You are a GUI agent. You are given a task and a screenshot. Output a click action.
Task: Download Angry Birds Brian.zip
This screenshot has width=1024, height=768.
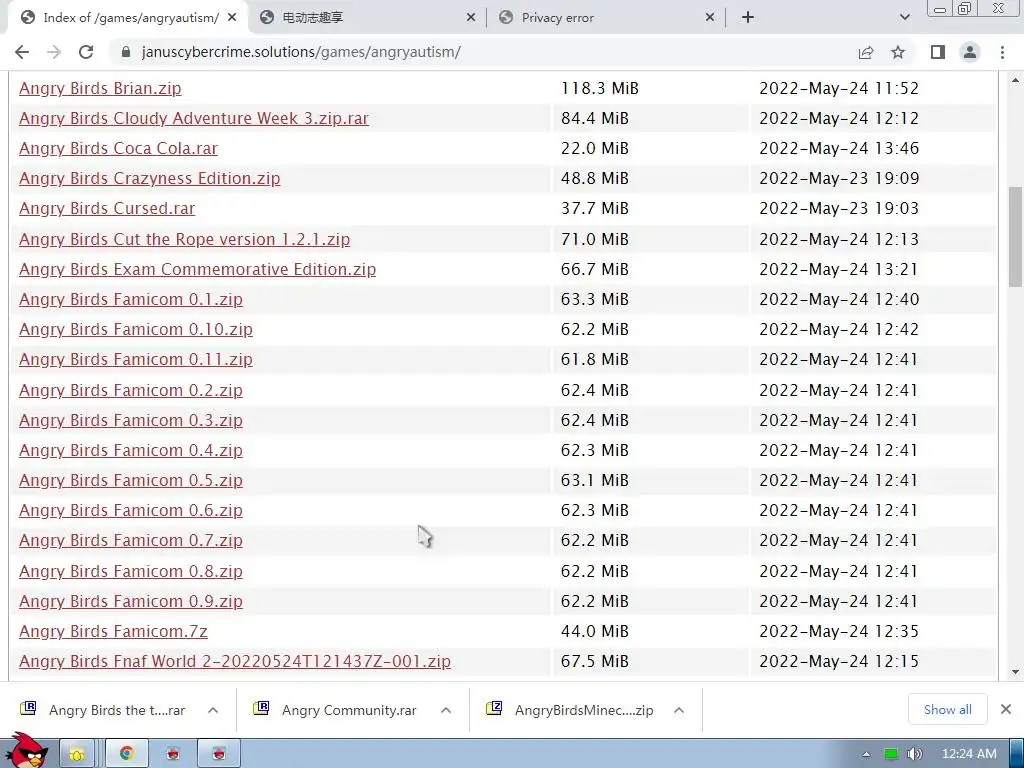point(100,88)
